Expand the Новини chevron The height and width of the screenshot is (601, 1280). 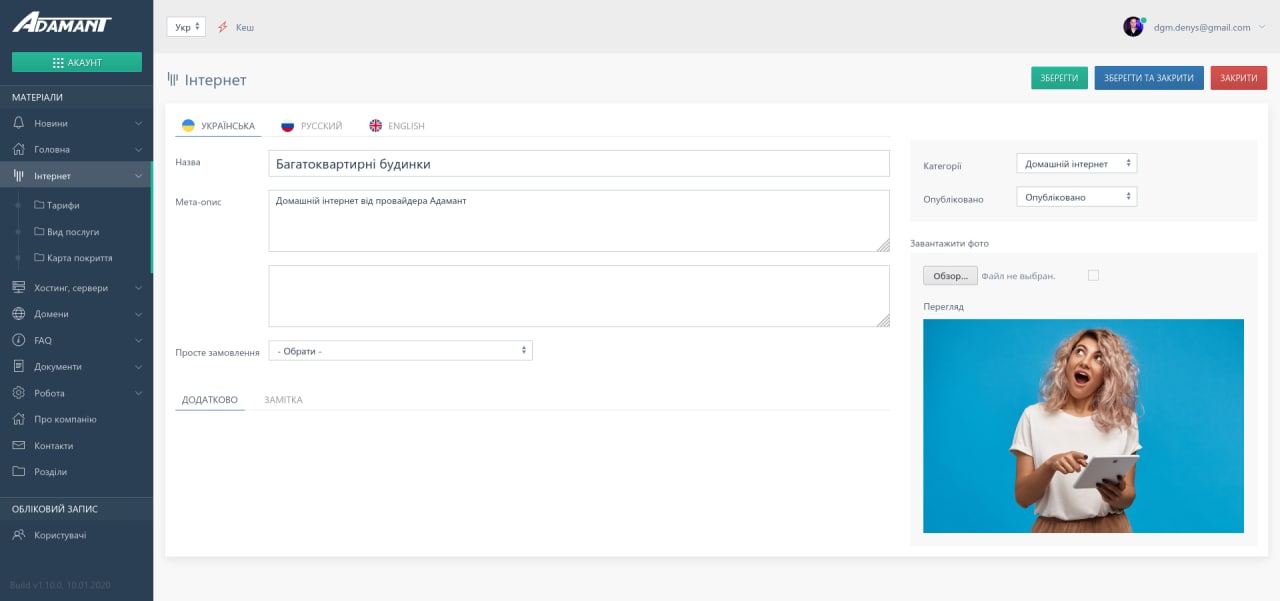139,123
